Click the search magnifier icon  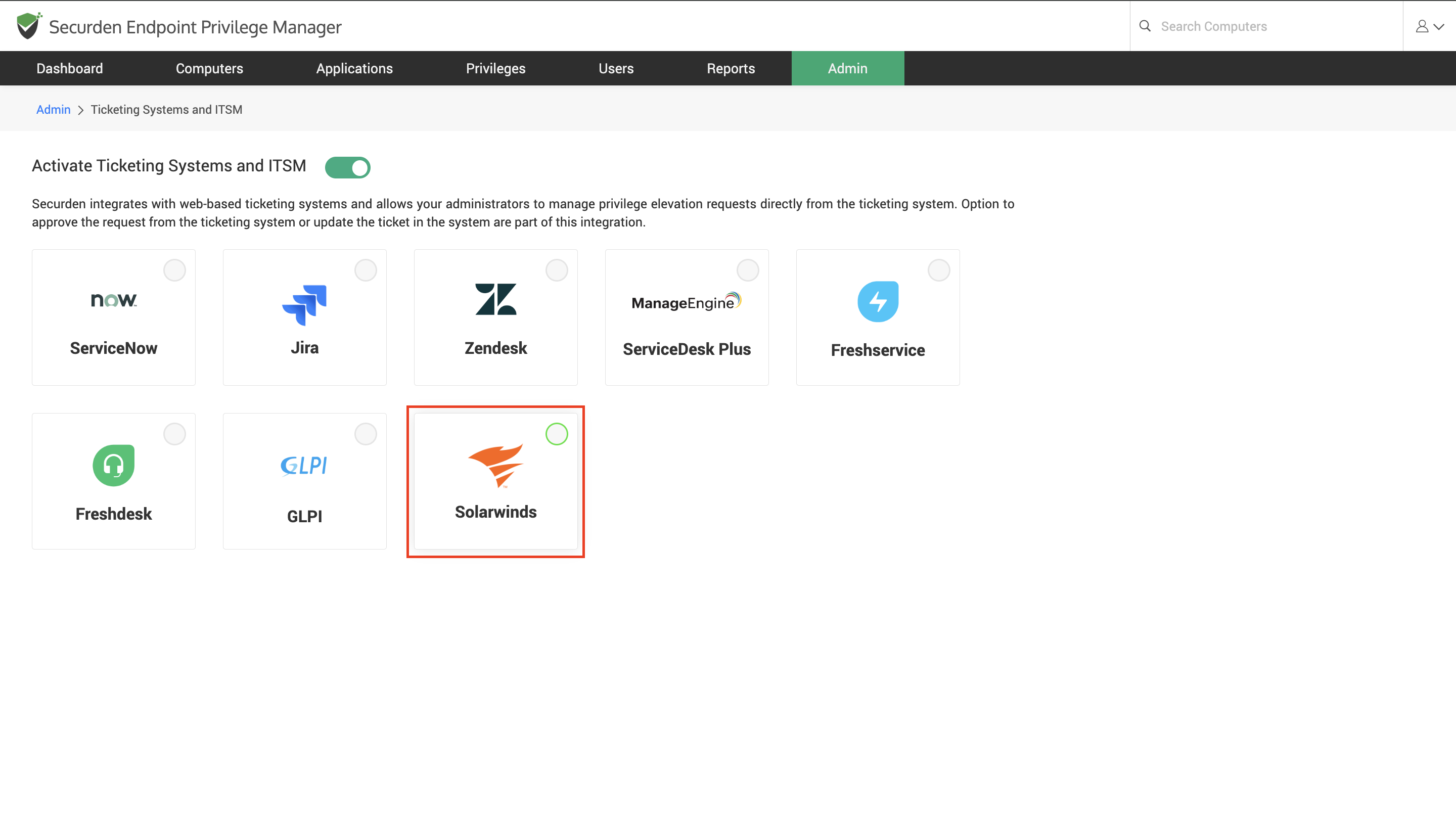coord(1145,26)
